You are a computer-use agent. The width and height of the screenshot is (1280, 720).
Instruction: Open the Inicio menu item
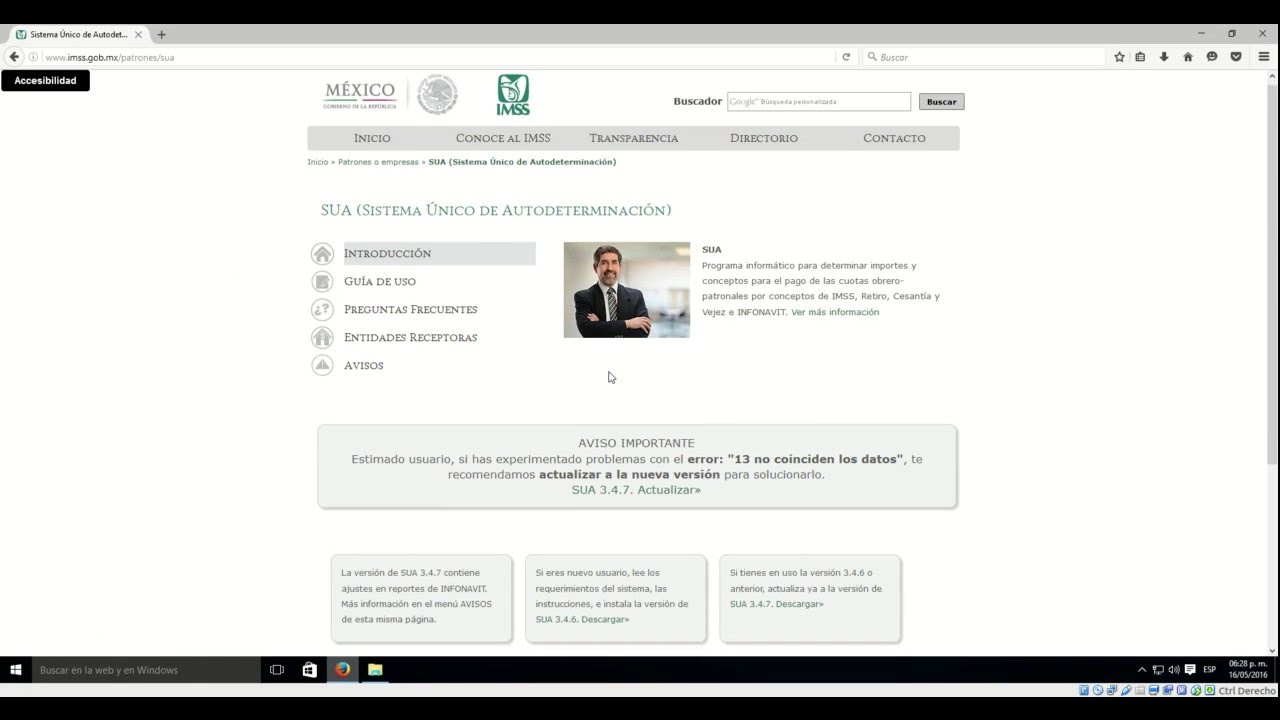click(x=372, y=138)
